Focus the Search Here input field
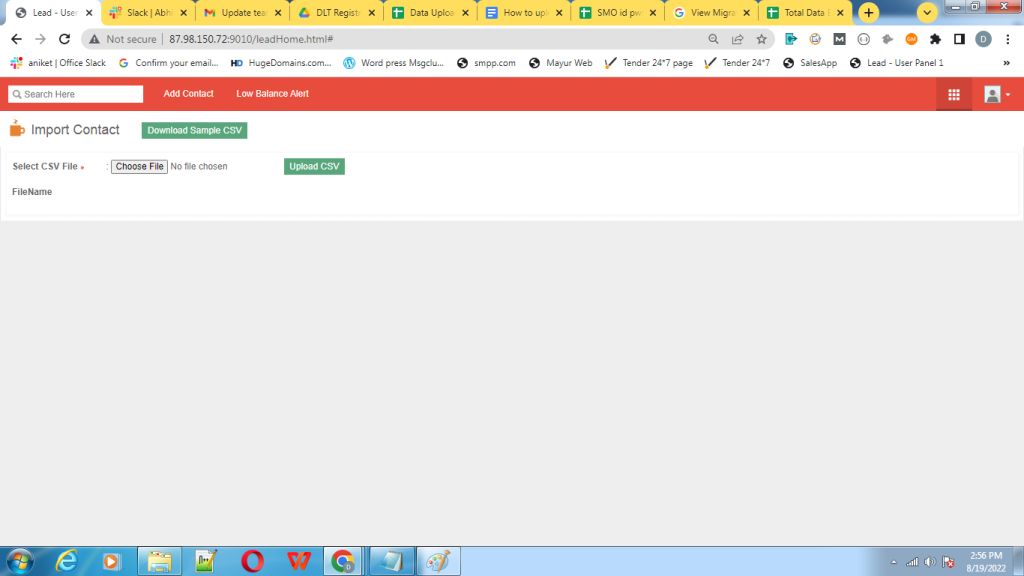 76,94
